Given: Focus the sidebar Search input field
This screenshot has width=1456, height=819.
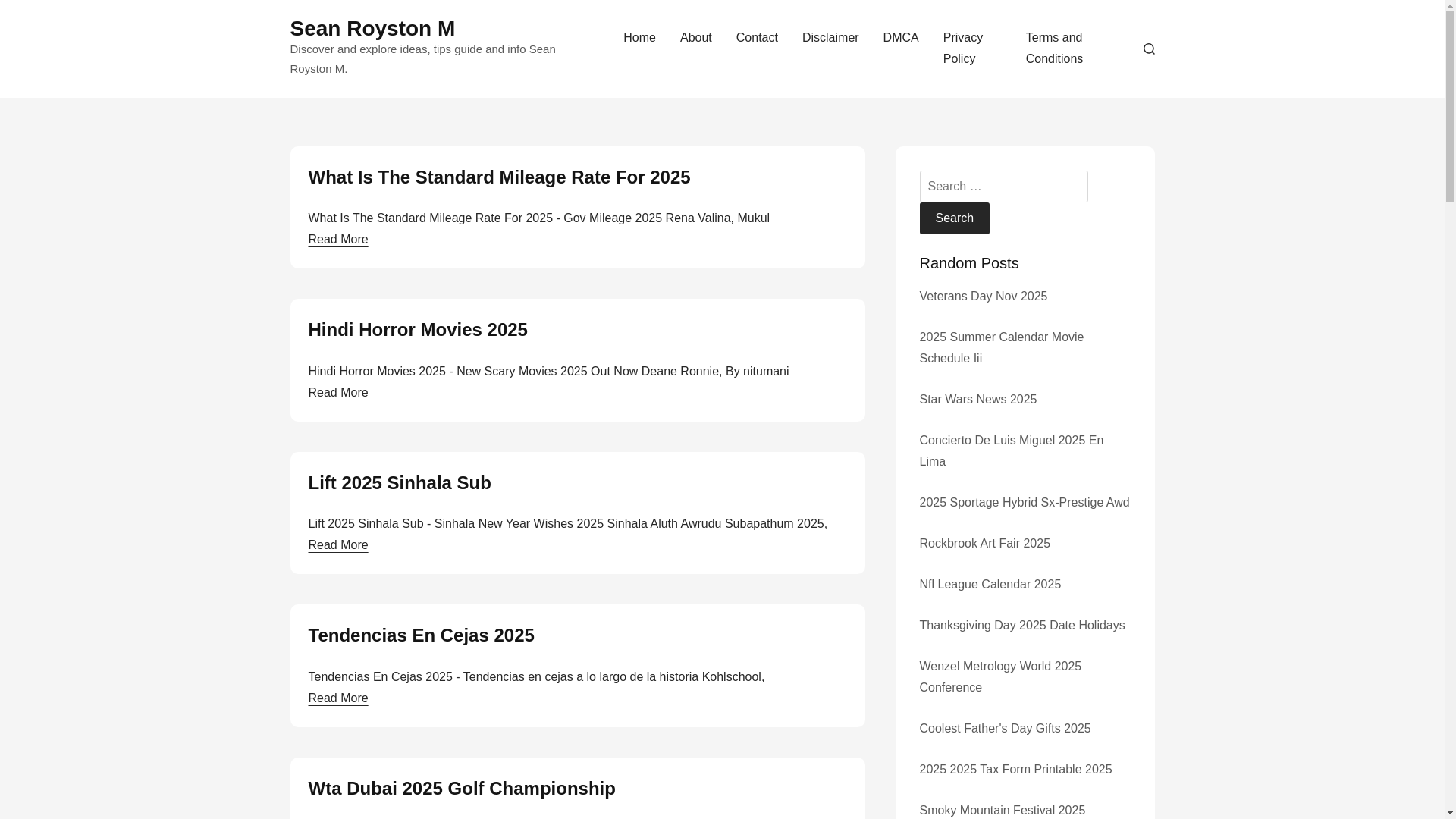Looking at the screenshot, I should click(x=1003, y=187).
